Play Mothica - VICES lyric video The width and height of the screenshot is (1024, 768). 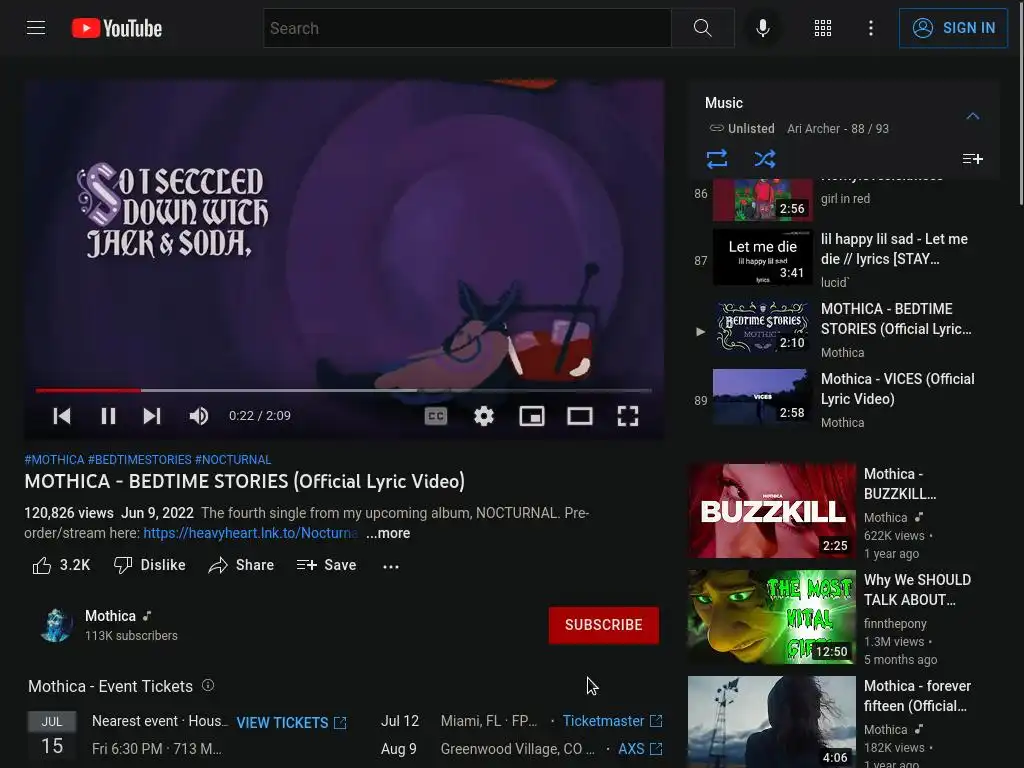point(844,400)
